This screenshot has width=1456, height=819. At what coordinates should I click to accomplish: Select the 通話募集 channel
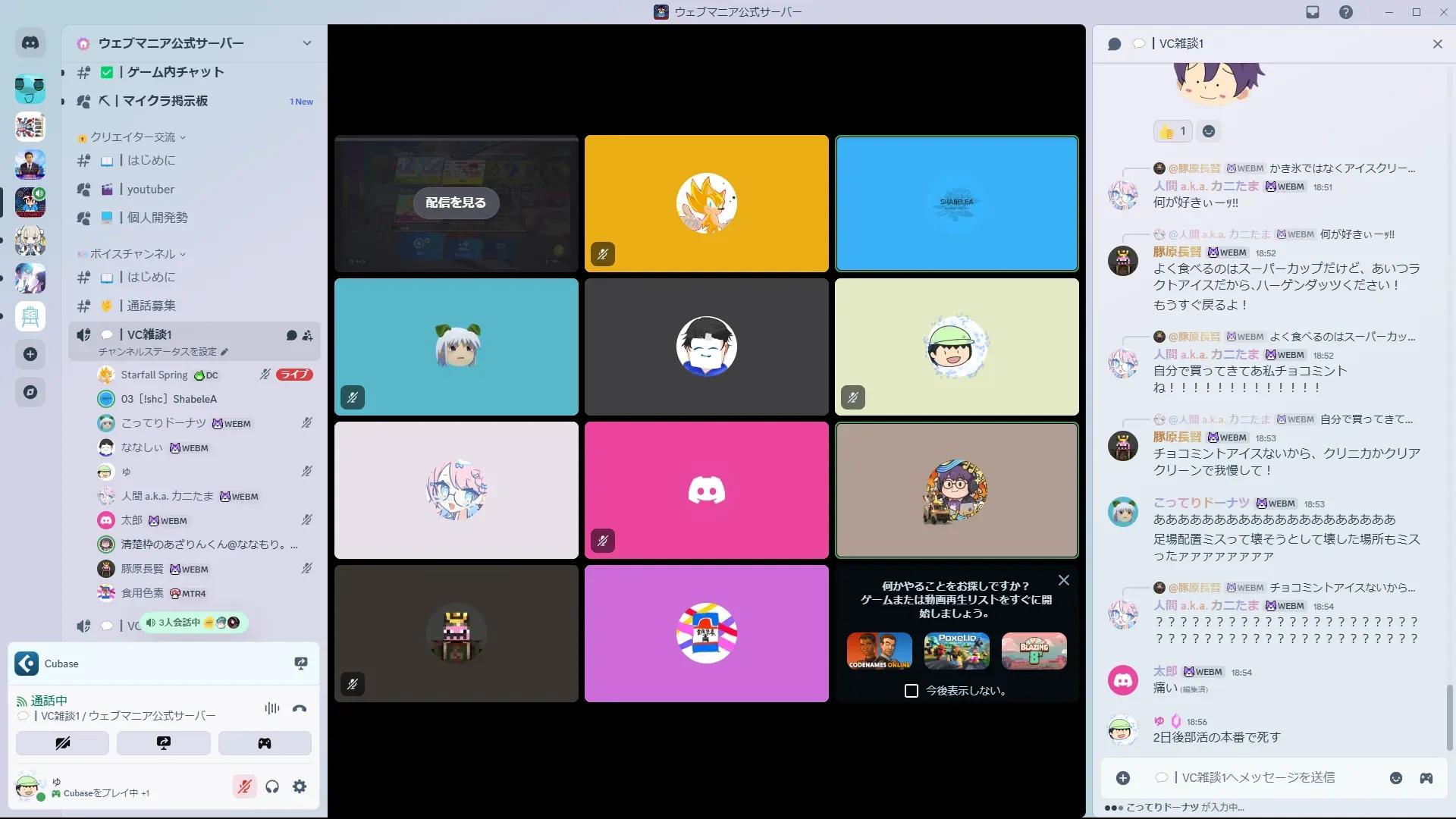[151, 306]
